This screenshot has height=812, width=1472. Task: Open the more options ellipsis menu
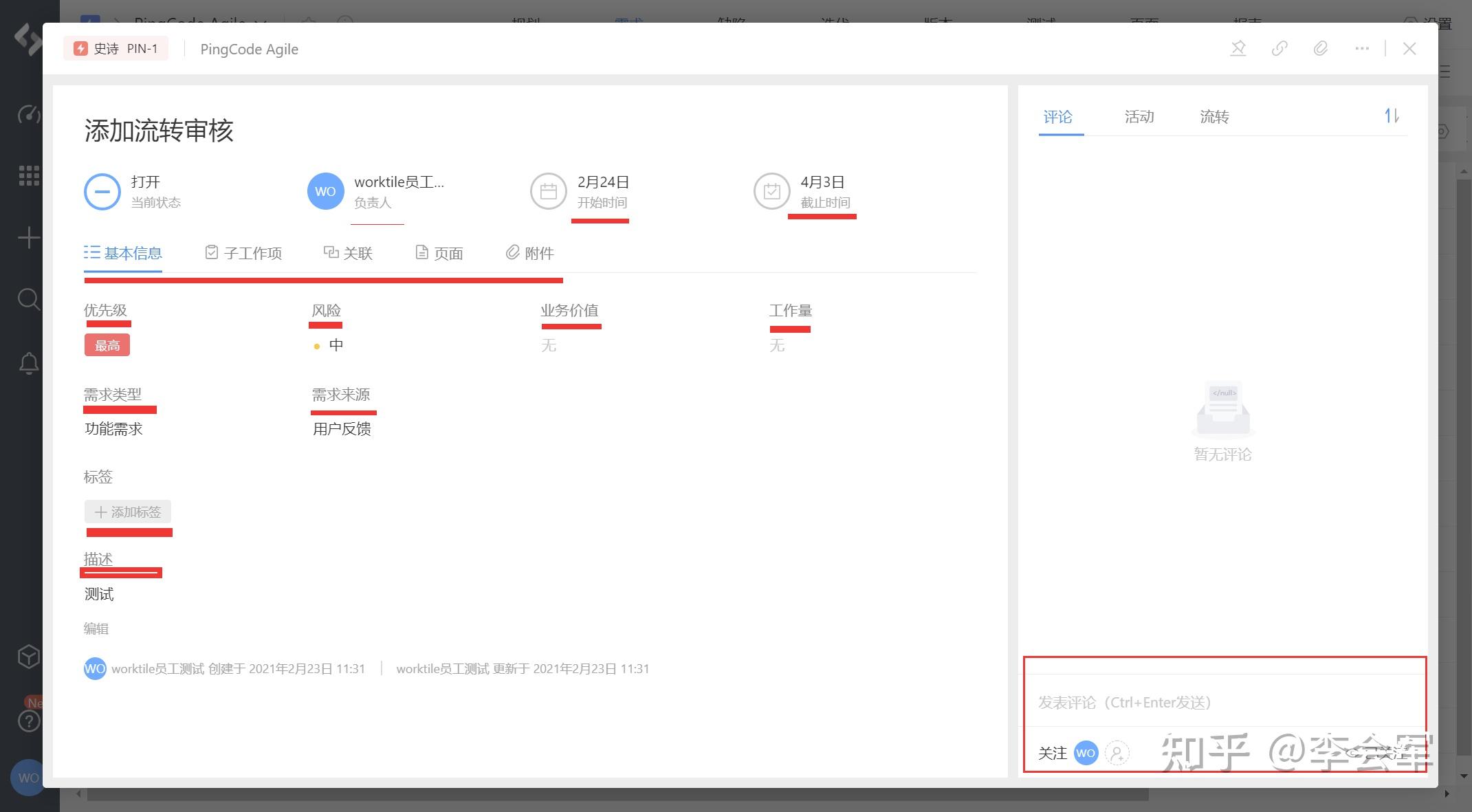click(x=1361, y=49)
